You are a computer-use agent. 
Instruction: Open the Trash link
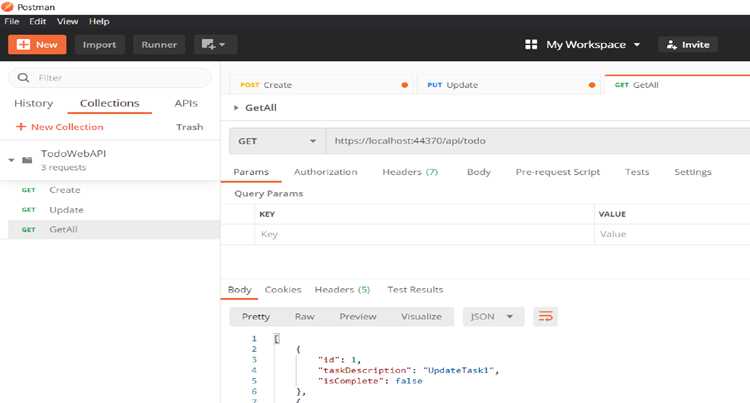point(189,127)
